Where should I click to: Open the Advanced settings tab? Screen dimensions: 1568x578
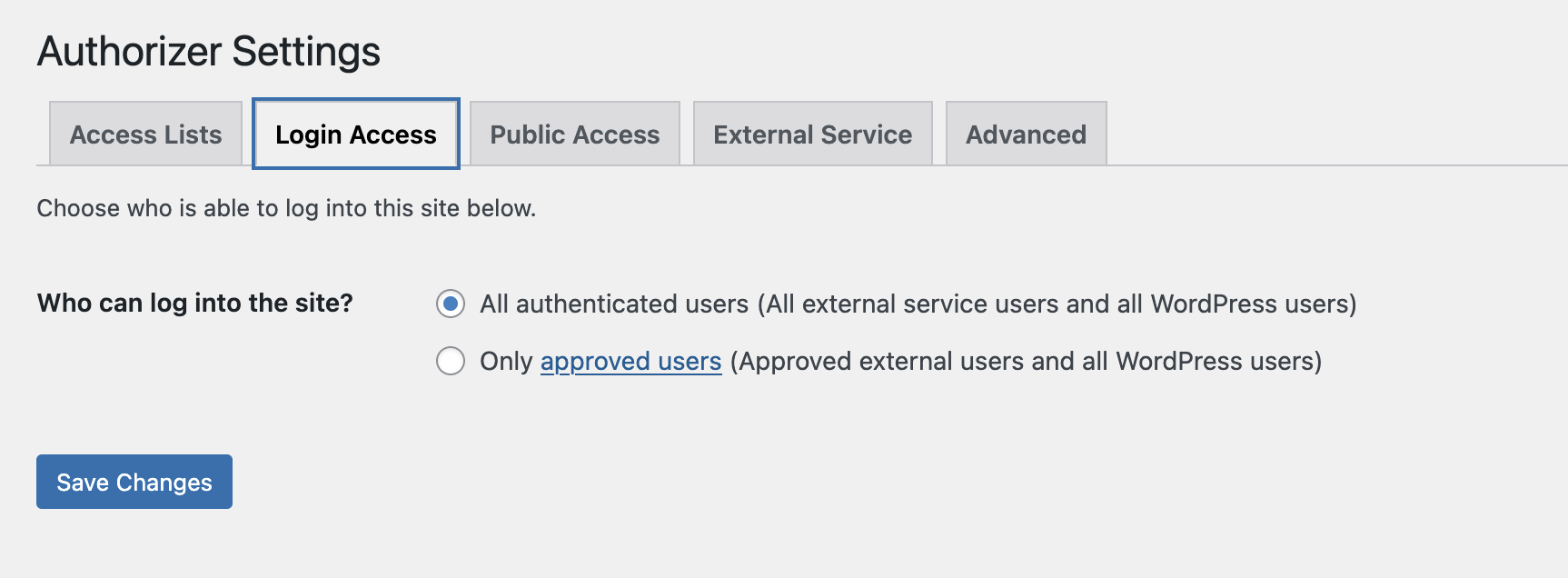coord(1026,135)
